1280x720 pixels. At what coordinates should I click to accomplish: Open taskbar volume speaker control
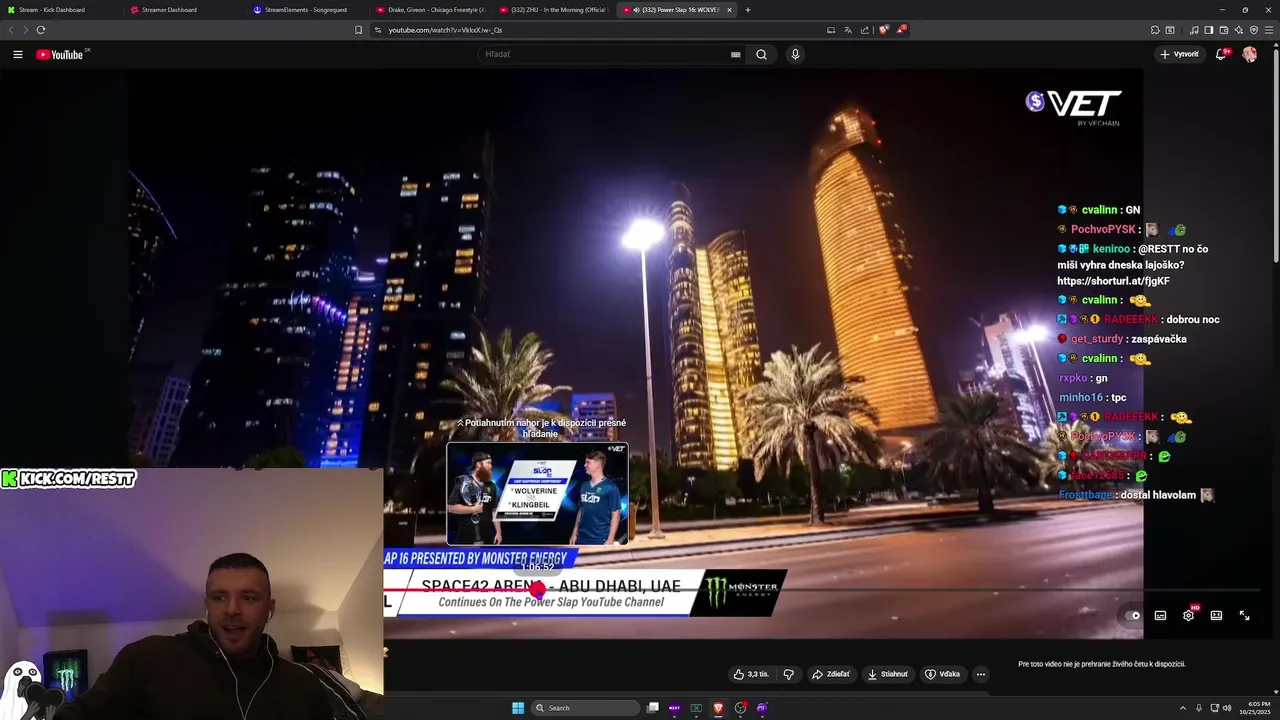click(1227, 708)
